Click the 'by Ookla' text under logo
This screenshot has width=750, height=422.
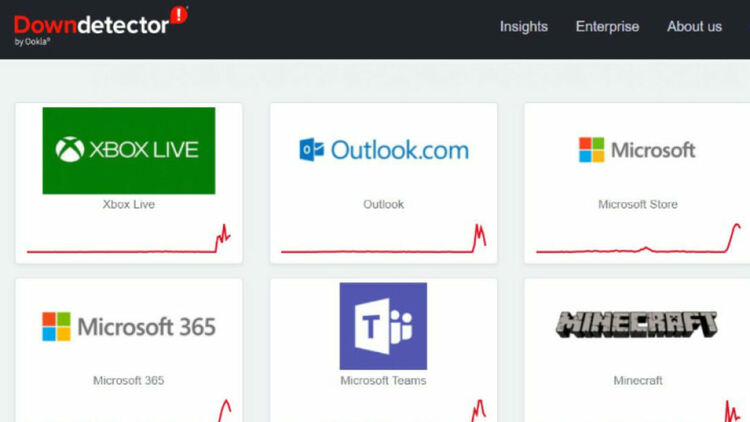click(x=32, y=42)
